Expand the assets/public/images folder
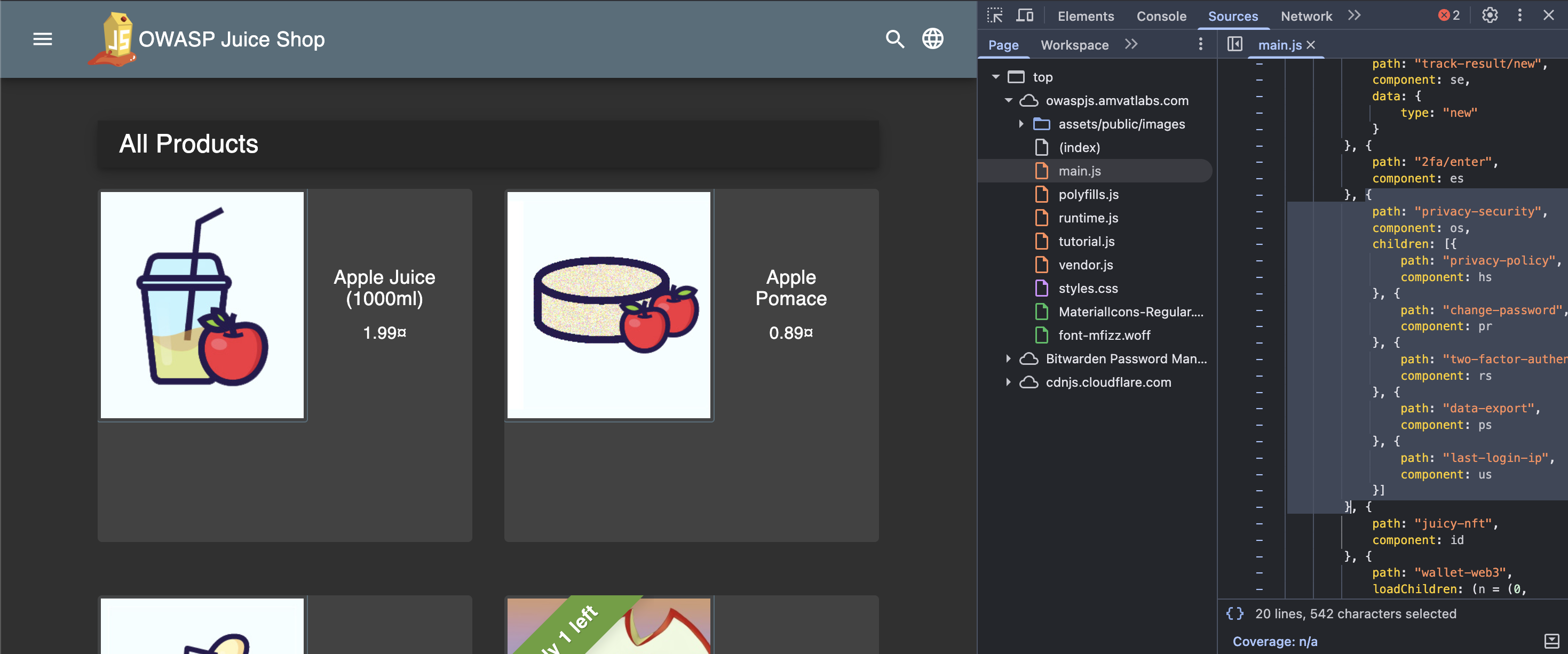Screen dimensions: 1568x654 point(1021,124)
